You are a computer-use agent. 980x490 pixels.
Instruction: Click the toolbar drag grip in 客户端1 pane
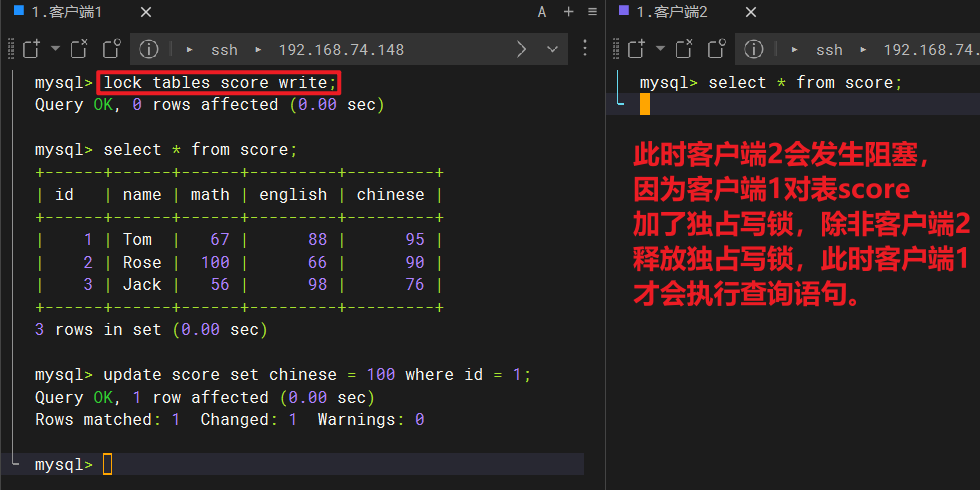tap(11, 49)
